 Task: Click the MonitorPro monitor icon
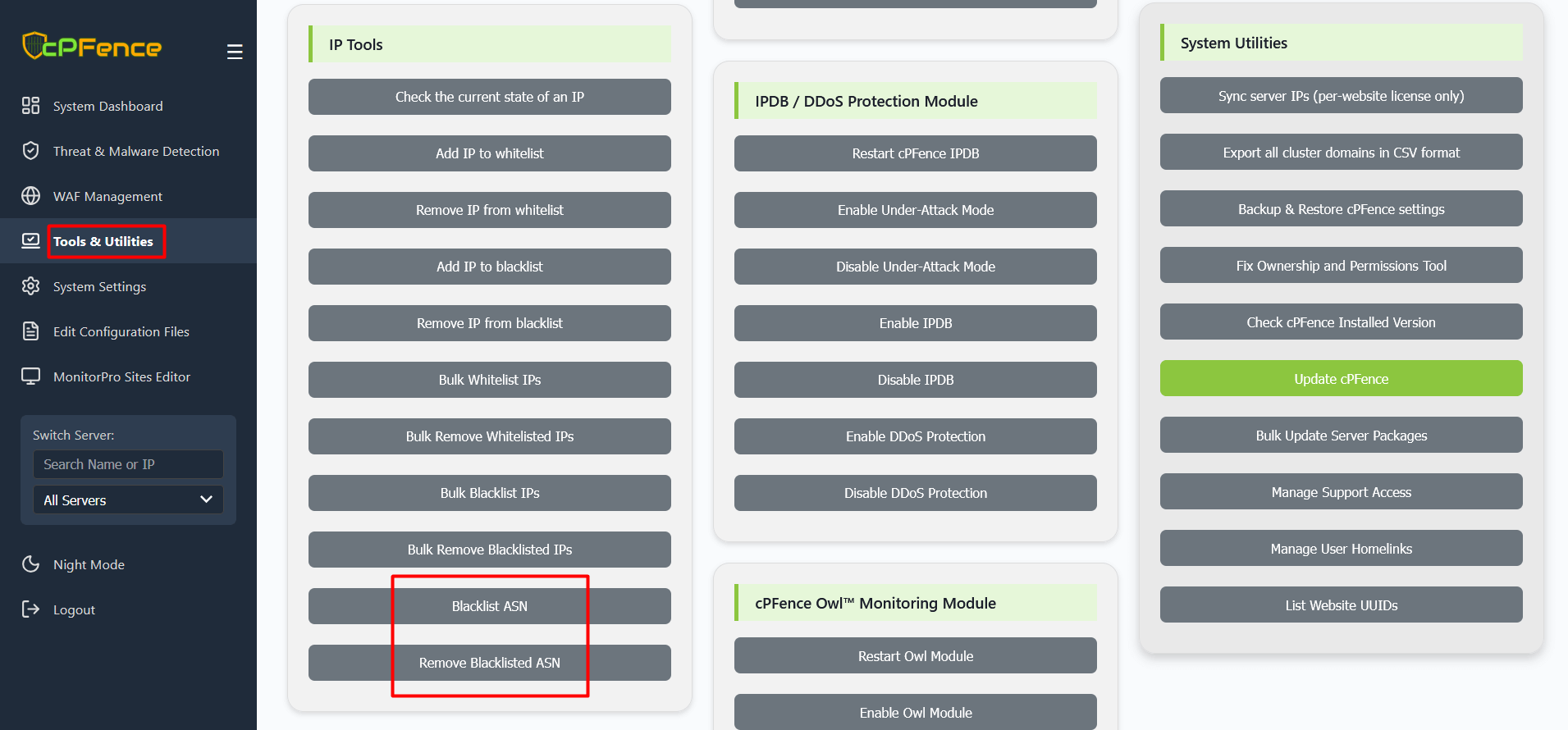pyautogui.click(x=30, y=376)
